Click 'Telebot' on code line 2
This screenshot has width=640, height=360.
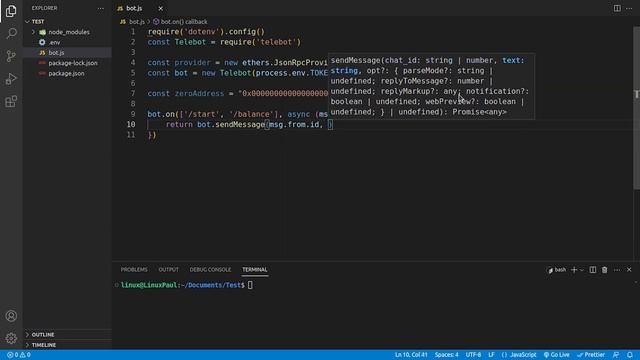190,42
